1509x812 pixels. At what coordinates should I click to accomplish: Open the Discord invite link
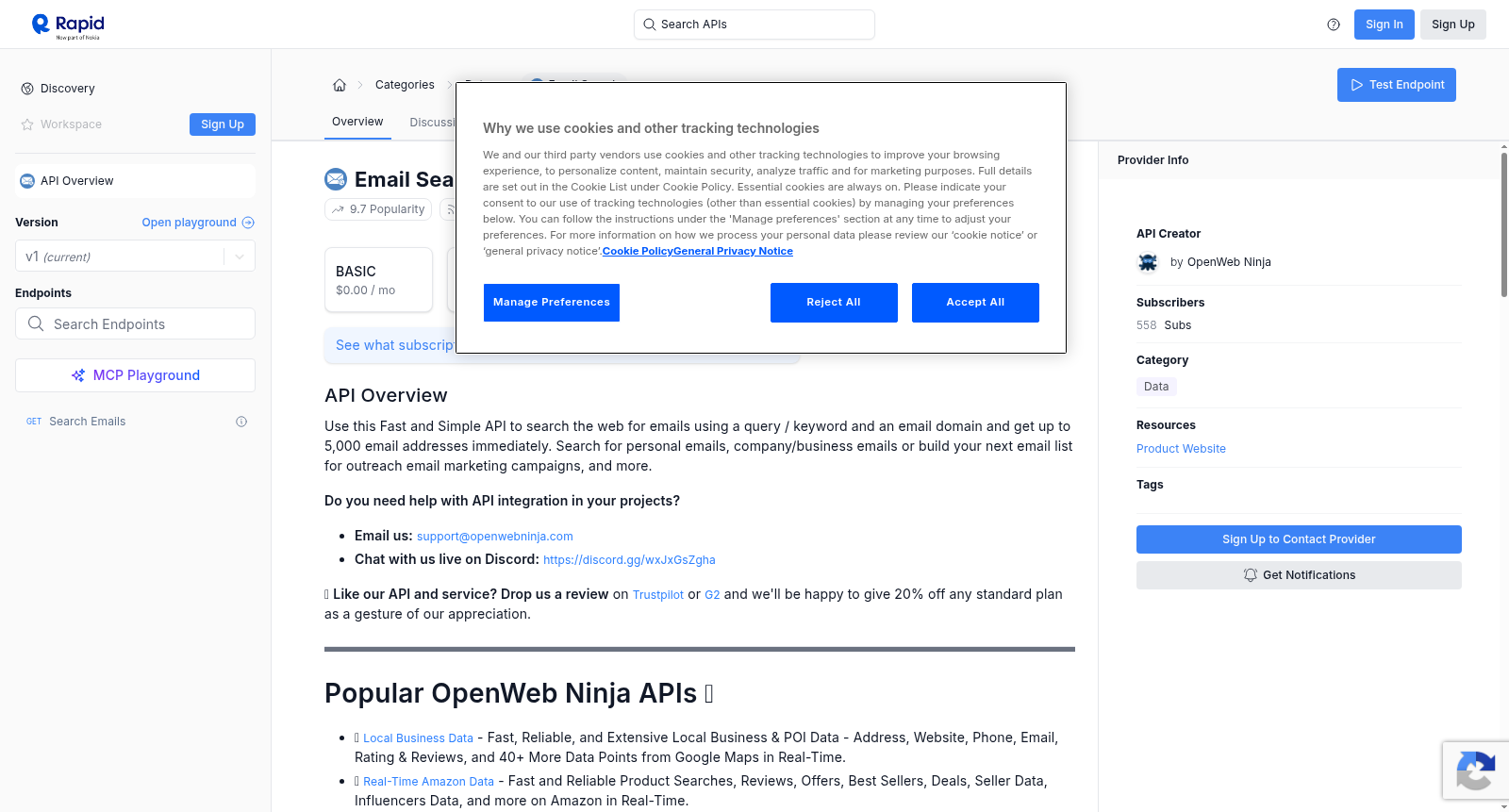coord(629,560)
